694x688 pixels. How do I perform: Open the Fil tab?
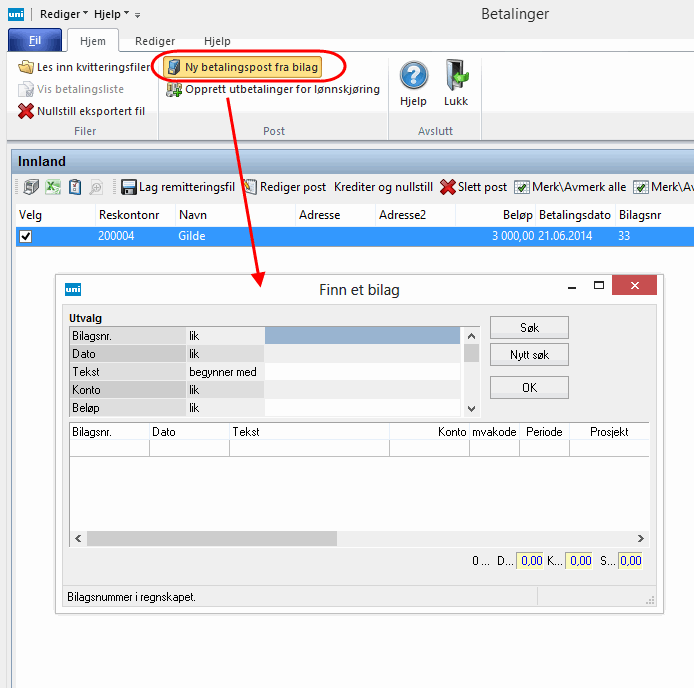coord(34,41)
